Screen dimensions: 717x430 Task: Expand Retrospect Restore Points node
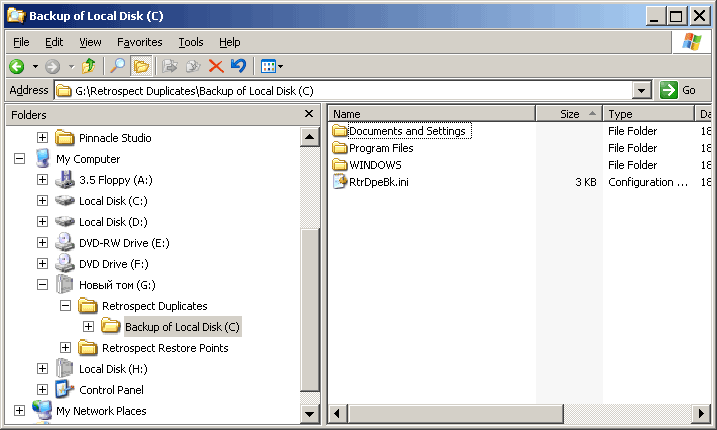(x=65, y=348)
